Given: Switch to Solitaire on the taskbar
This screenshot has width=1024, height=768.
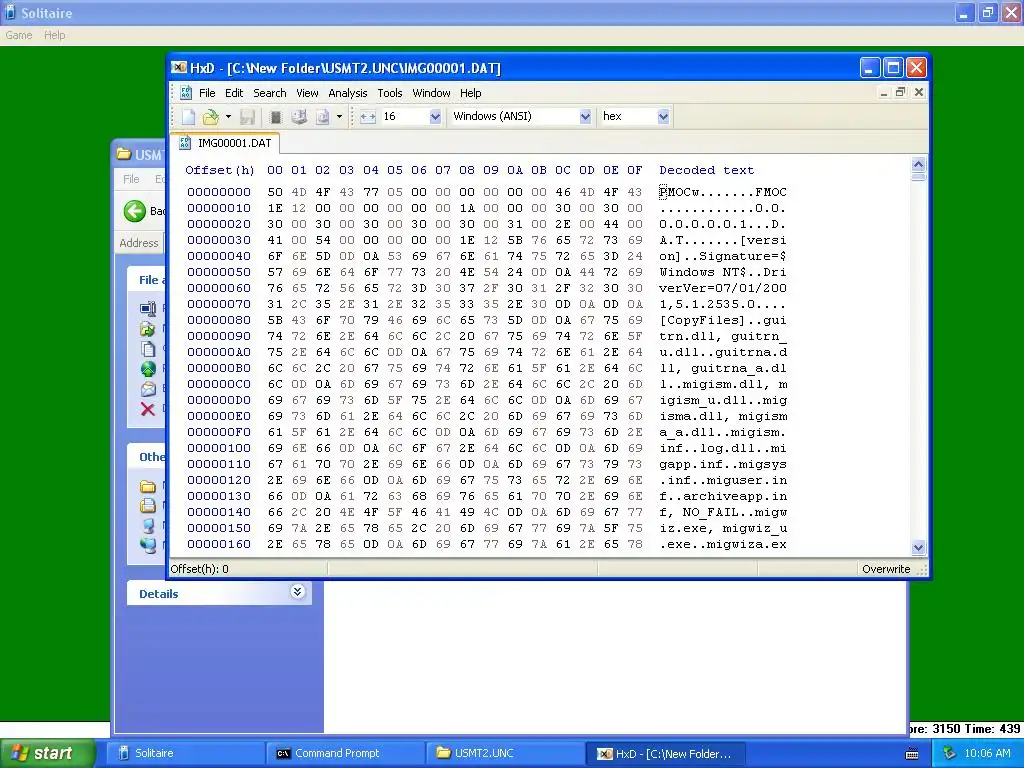Looking at the screenshot, I should coord(185,753).
